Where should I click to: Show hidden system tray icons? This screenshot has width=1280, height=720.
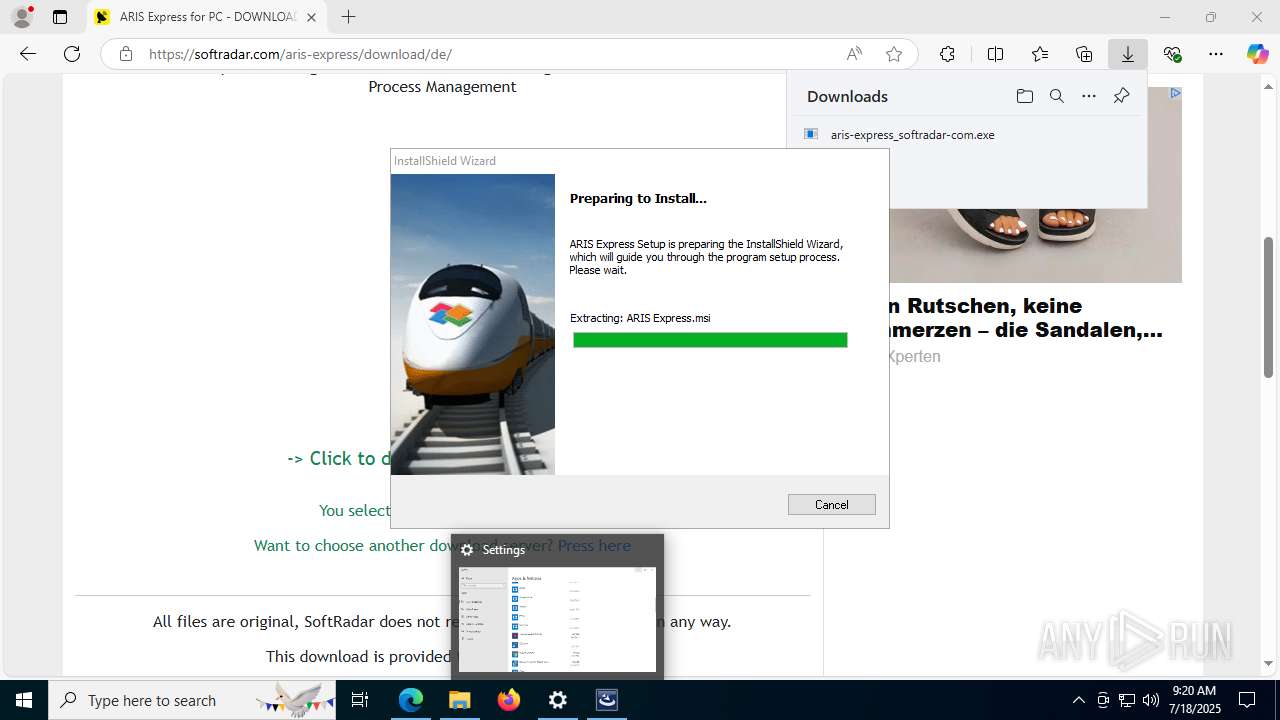click(x=1078, y=700)
